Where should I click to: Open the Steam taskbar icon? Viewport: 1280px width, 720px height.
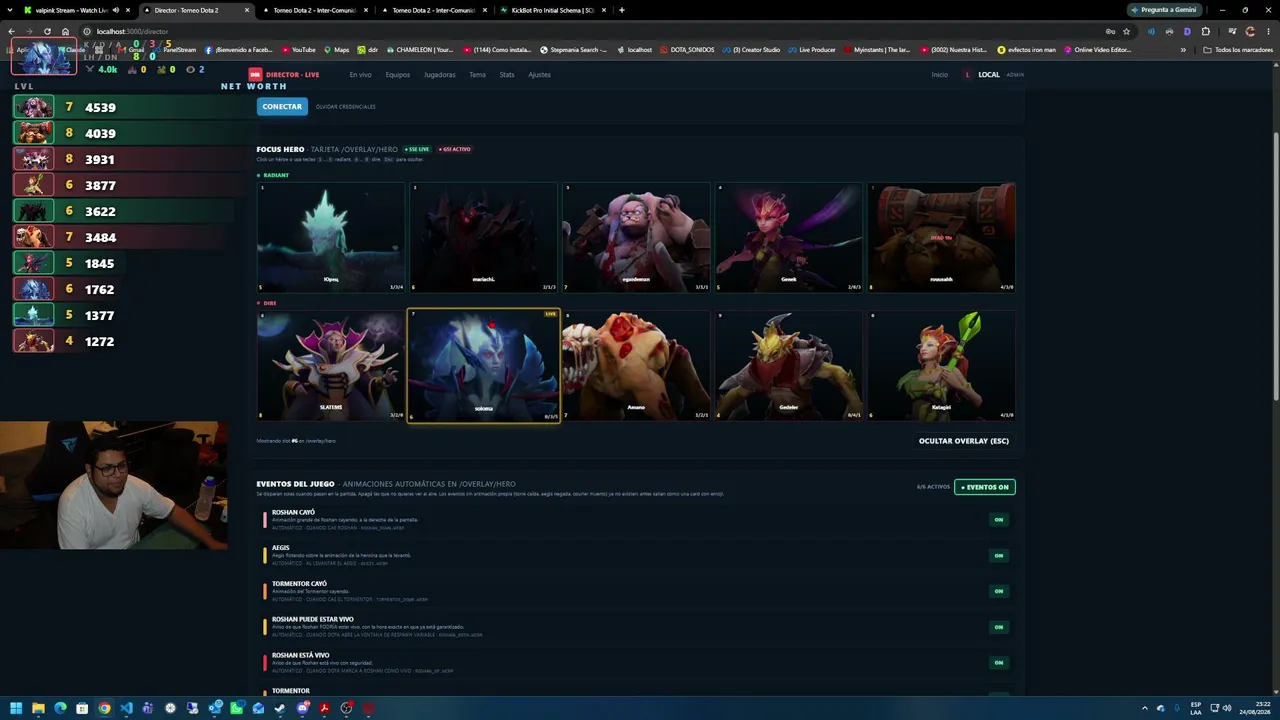tap(280, 708)
